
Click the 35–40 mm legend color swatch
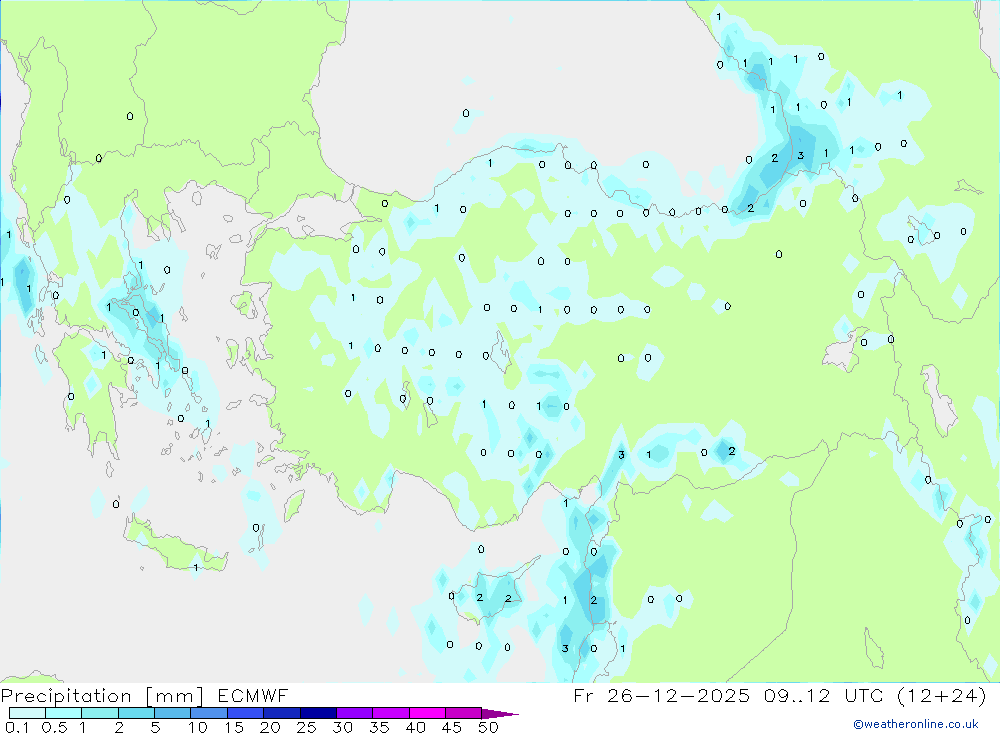coord(390,713)
